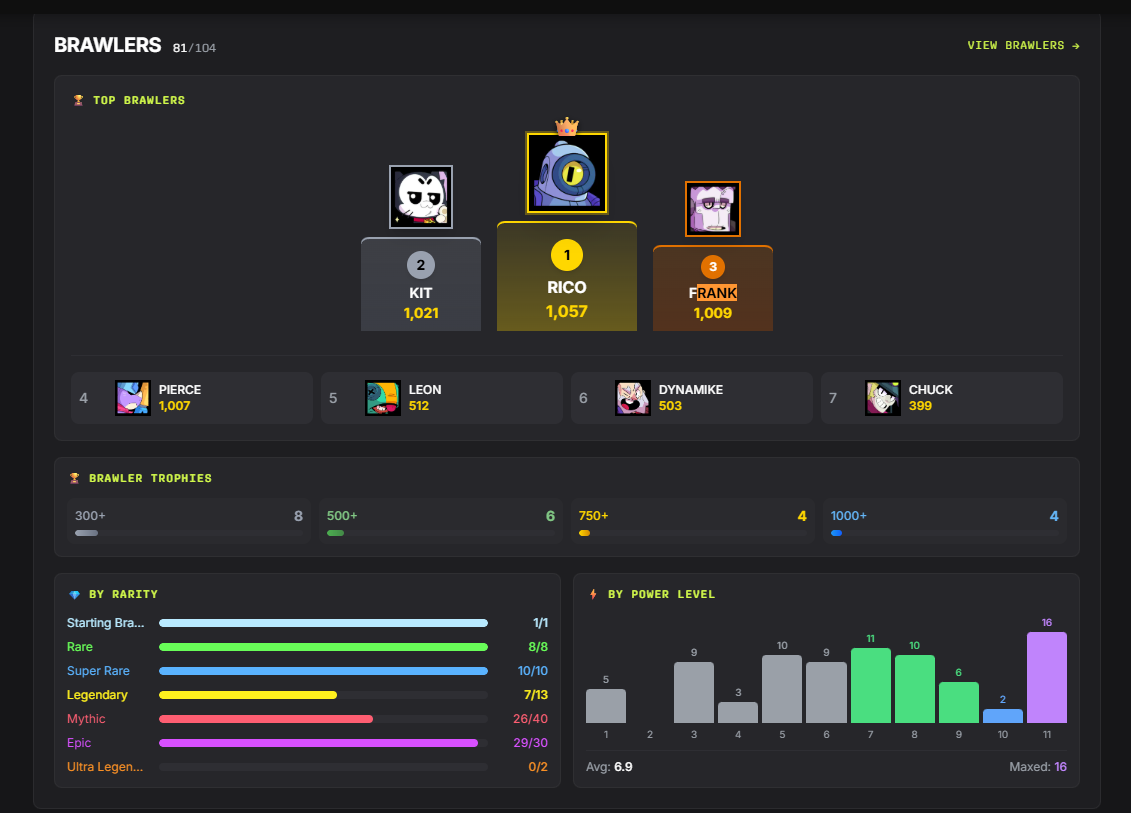Click the By Rarity gem icon
This screenshot has width=1131, height=813.
pos(74,594)
